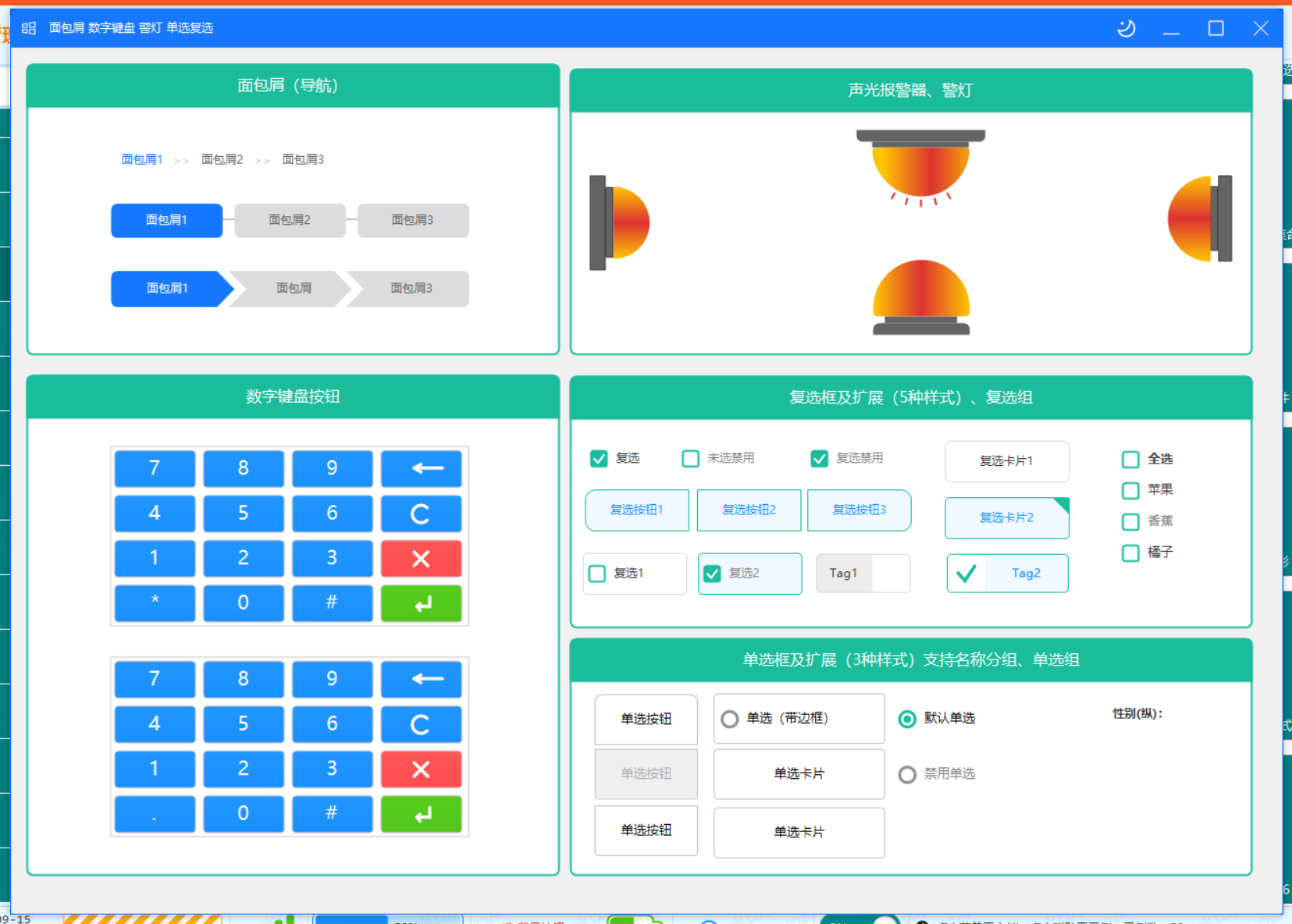This screenshot has width=1292, height=924.
Task: Select the 单选（带边框） radio option
Action: [x=799, y=718]
